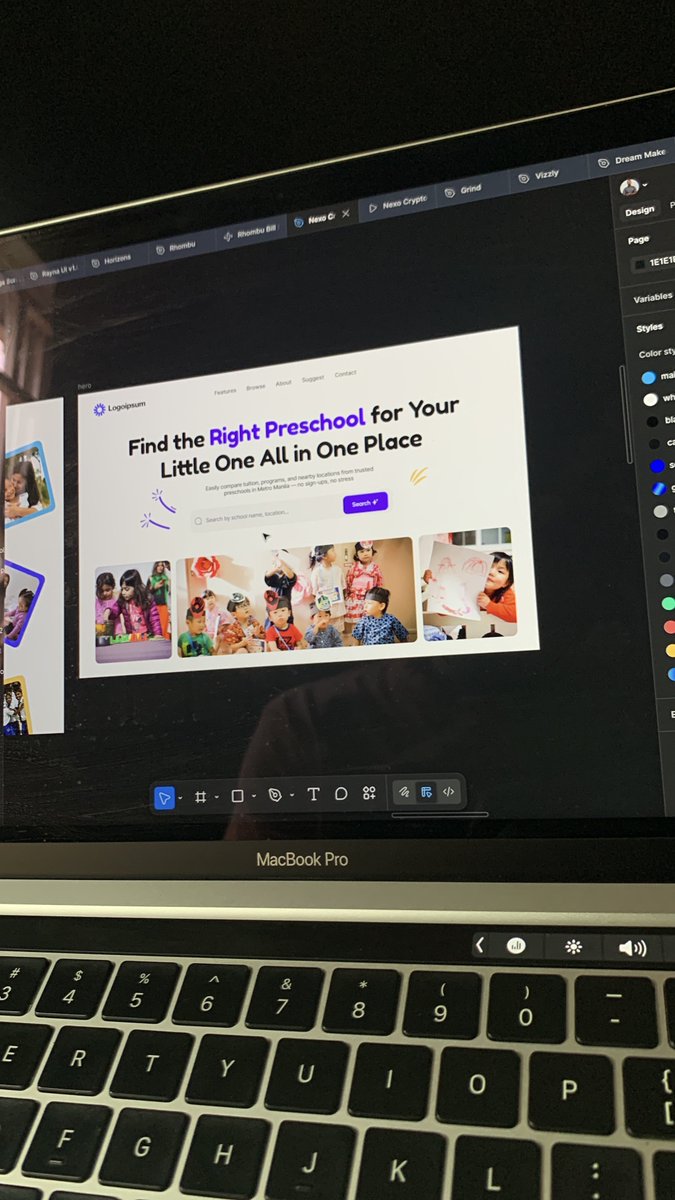This screenshot has height=1200, width=675.
Task: Tap the Touch Bar brightness icon
Action: (574, 946)
